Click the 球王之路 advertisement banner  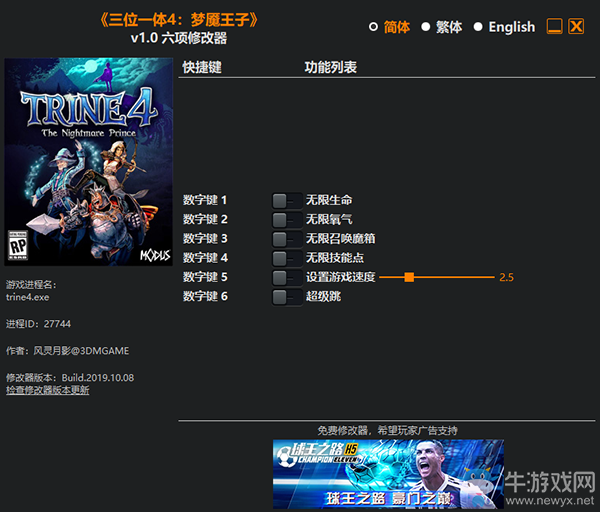[388, 474]
